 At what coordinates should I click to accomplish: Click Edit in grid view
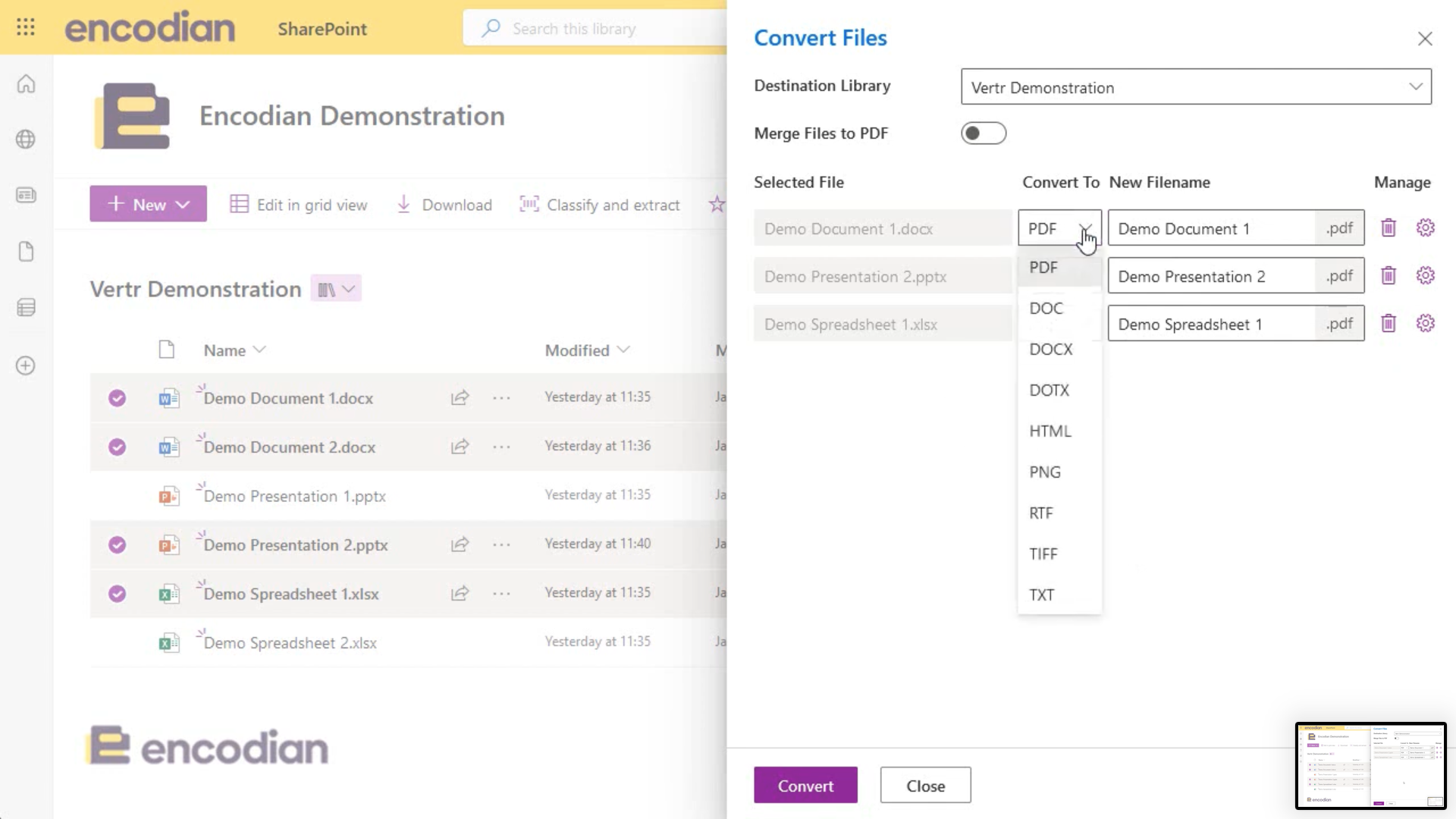[299, 205]
